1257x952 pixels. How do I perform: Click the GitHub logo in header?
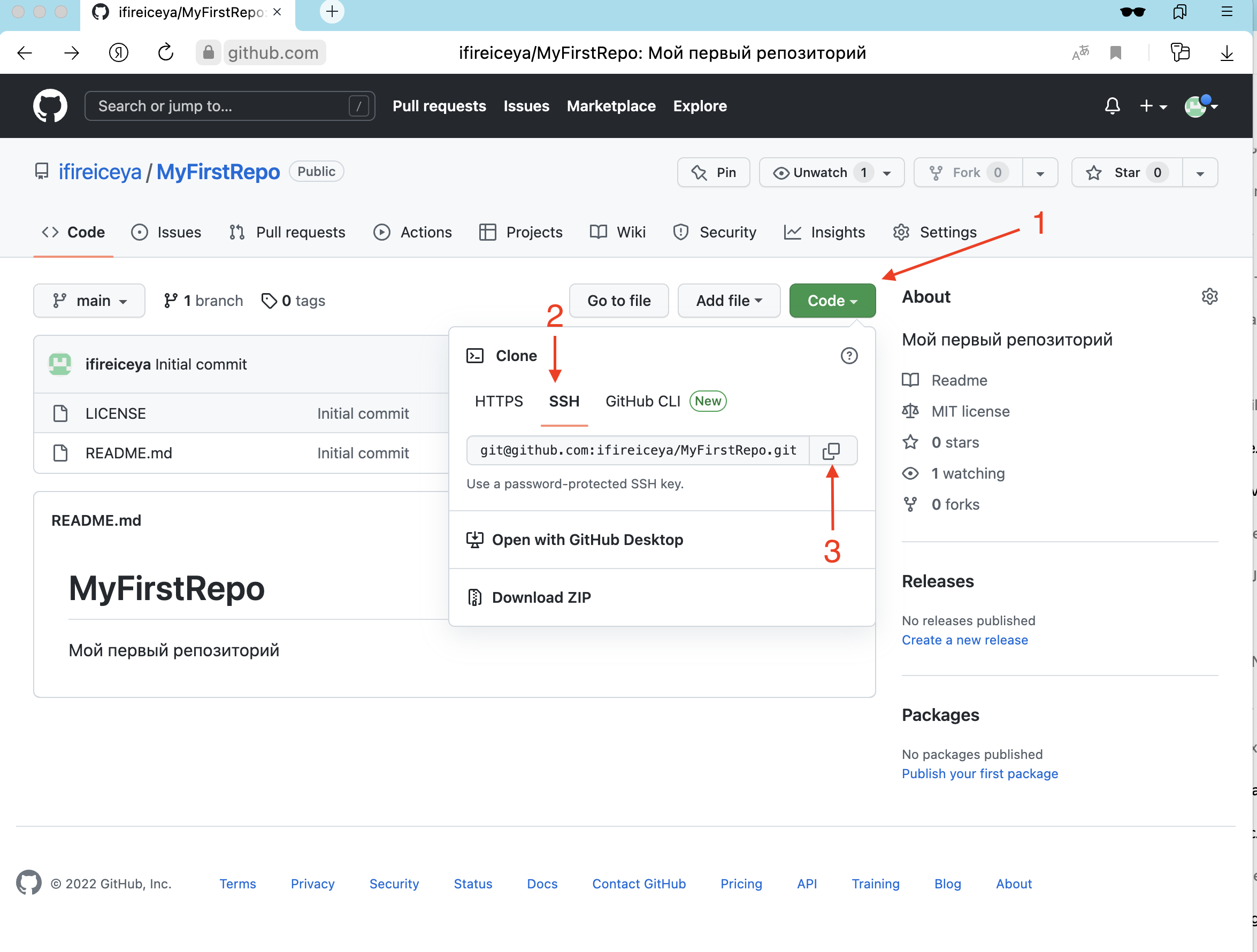point(50,106)
